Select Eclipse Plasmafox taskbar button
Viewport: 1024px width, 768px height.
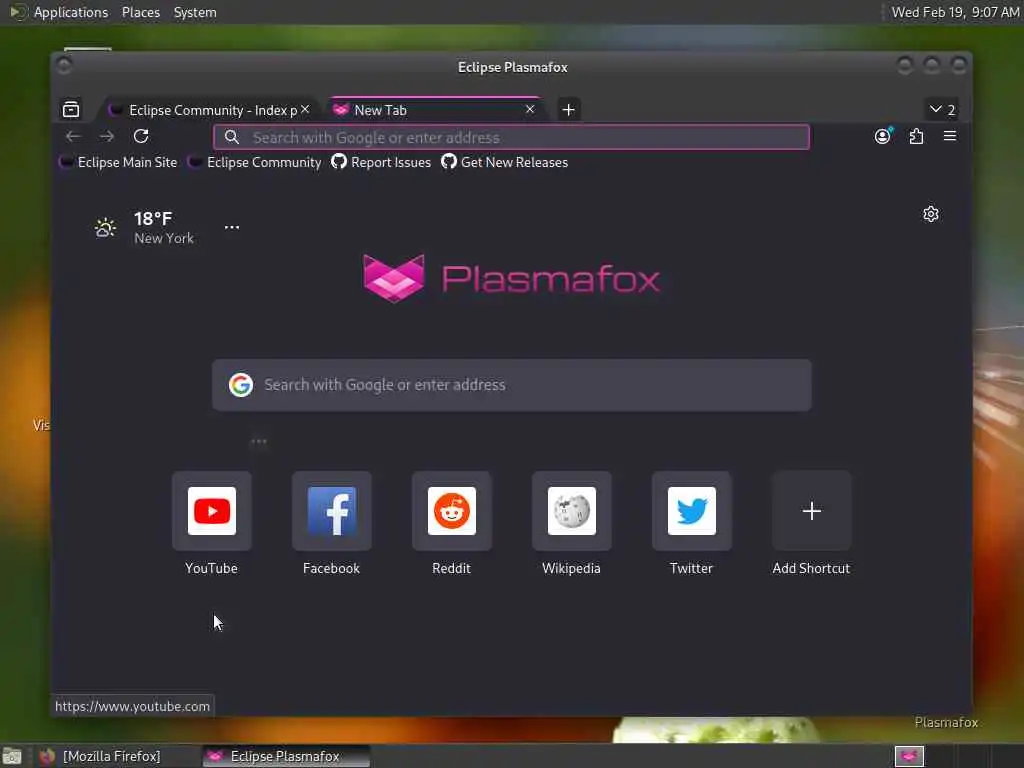pyautogui.click(x=286, y=756)
